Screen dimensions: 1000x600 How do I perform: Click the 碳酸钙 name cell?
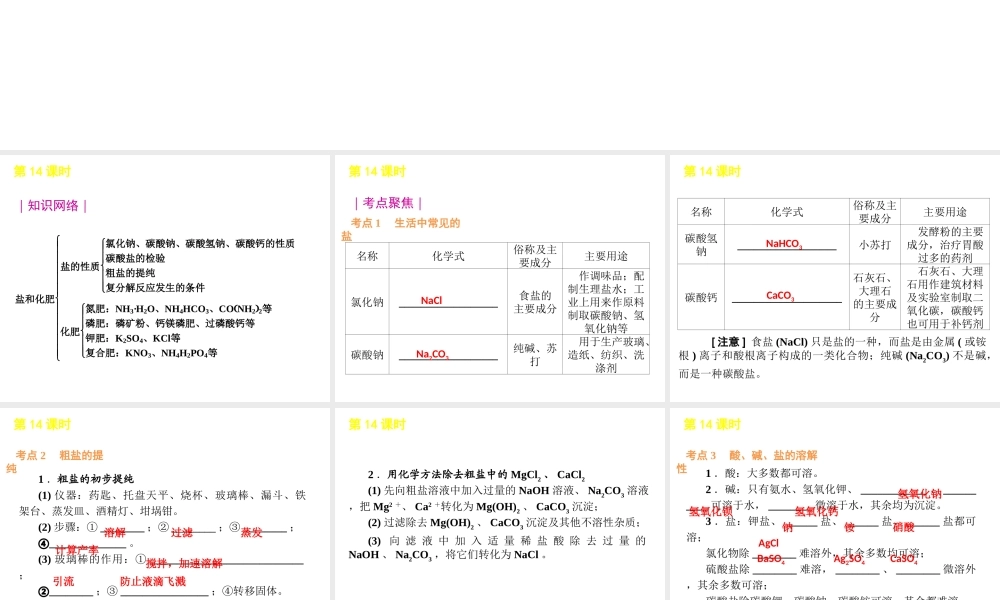point(701,297)
